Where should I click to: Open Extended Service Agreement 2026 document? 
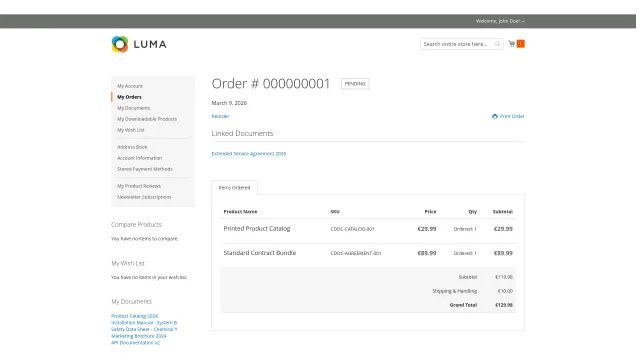[x=249, y=154]
